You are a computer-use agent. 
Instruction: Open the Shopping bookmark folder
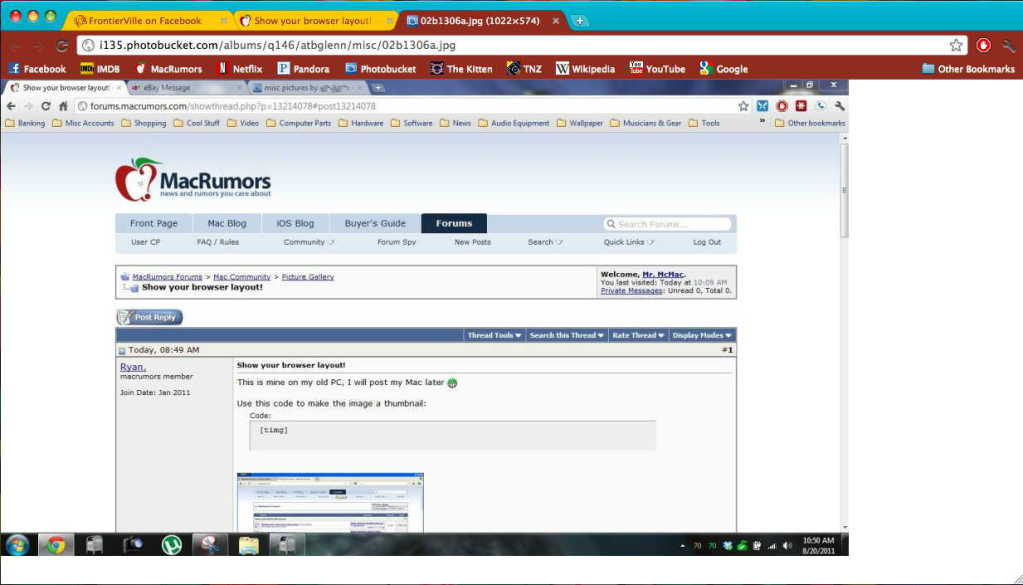click(144, 123)
